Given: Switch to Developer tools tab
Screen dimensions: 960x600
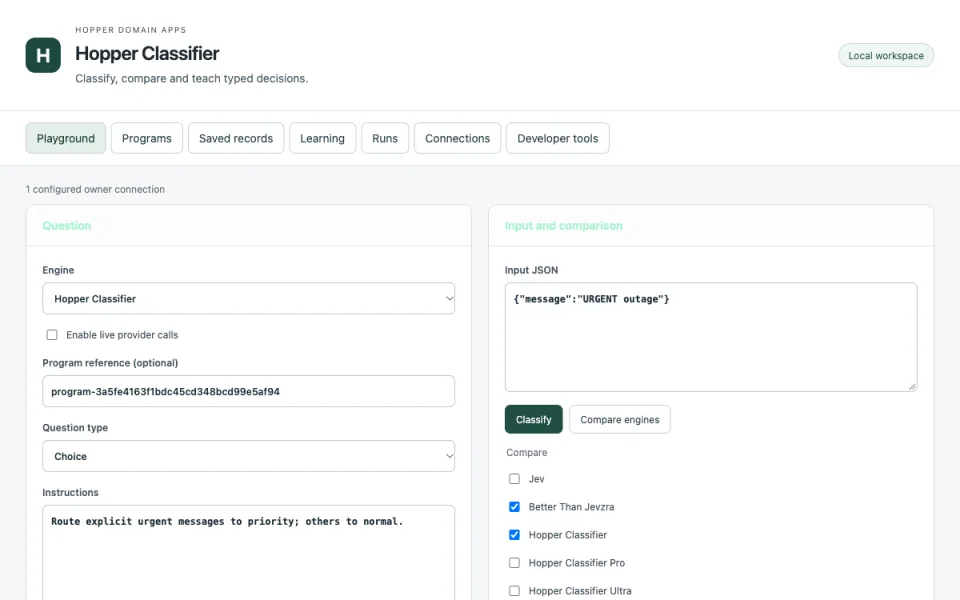Looking at the screenshot, I should point(558,138).
